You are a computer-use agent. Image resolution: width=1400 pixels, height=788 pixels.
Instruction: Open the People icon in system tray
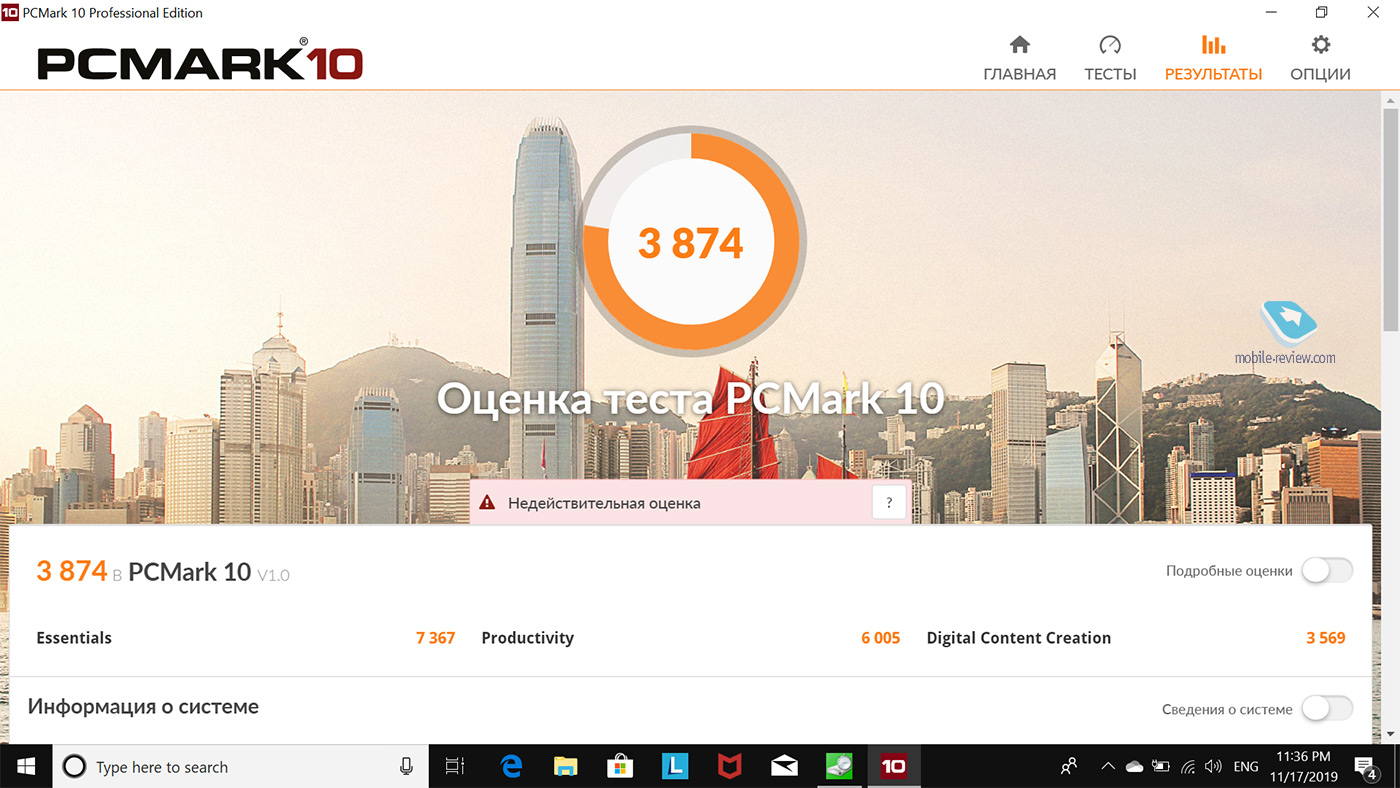(1069, 767)
